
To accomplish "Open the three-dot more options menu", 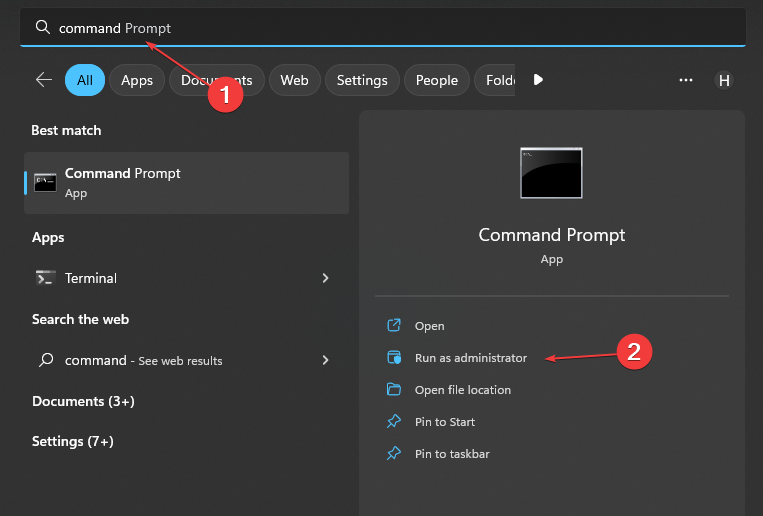I will click(x=686, y=80).
